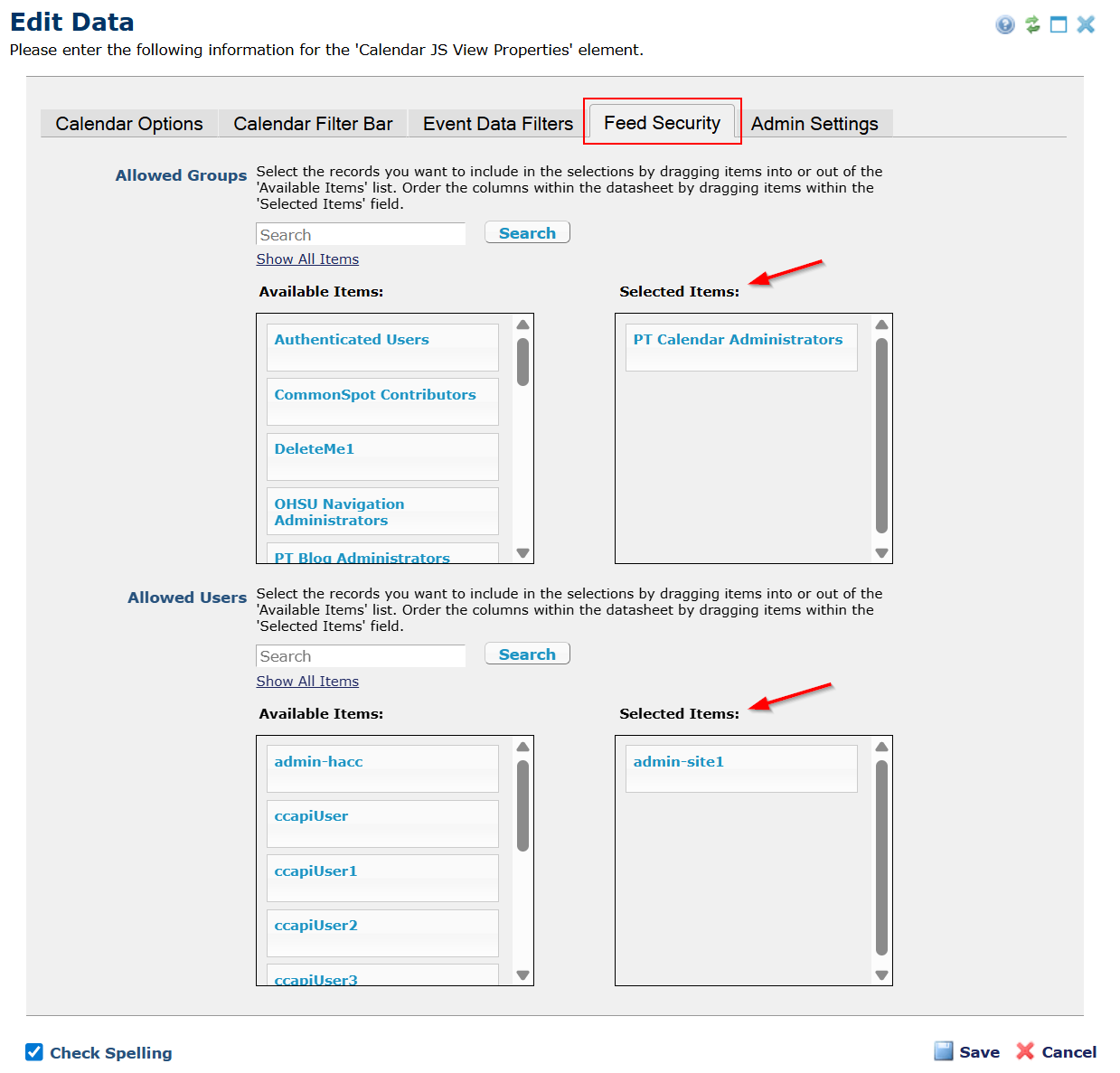Toggle the Check Spelling checkbox
This screenshot has height=1073, width=1120.
(x=34, y=1051)
